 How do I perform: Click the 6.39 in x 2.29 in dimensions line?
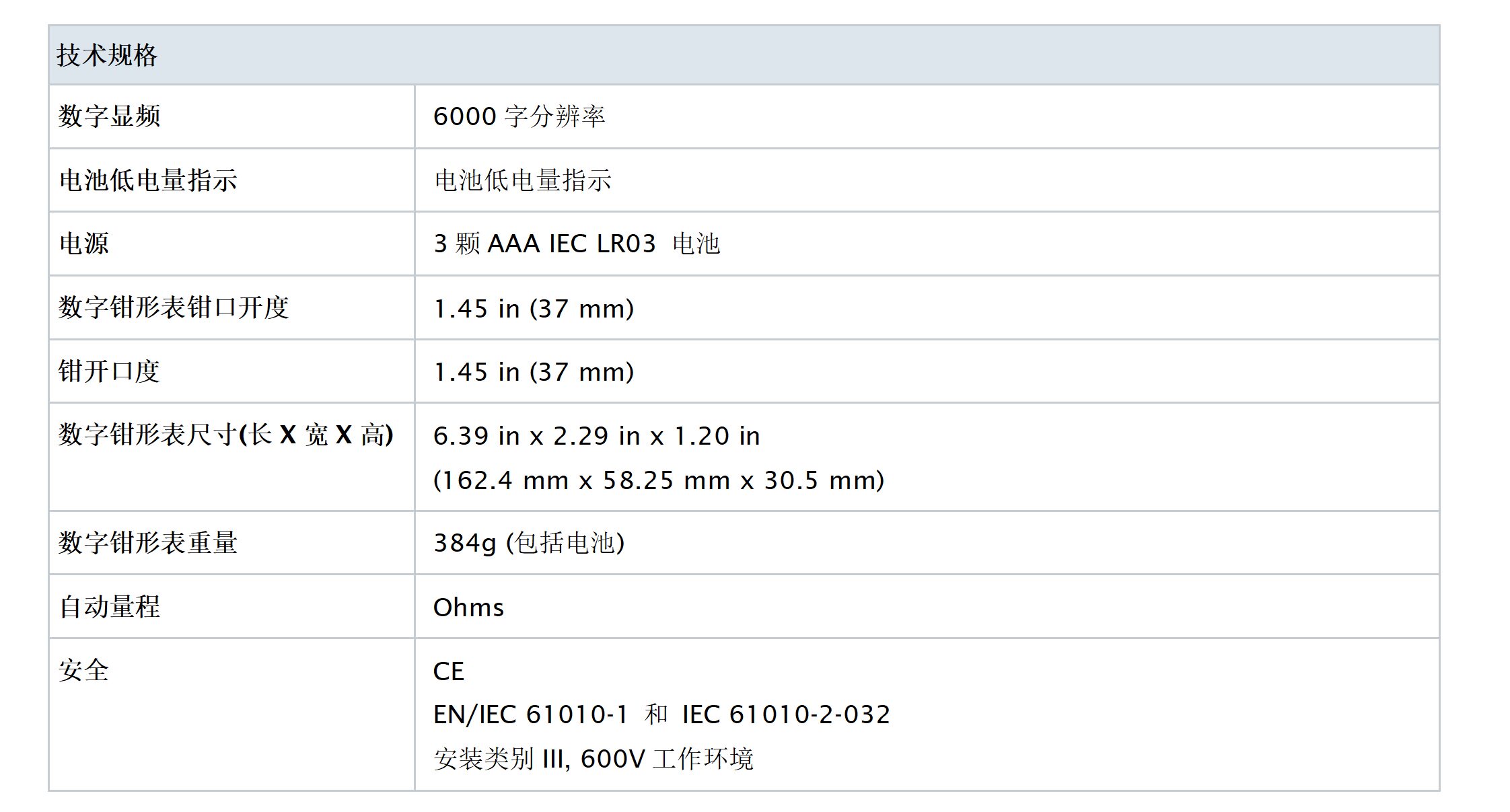click(x=596, y=436)
